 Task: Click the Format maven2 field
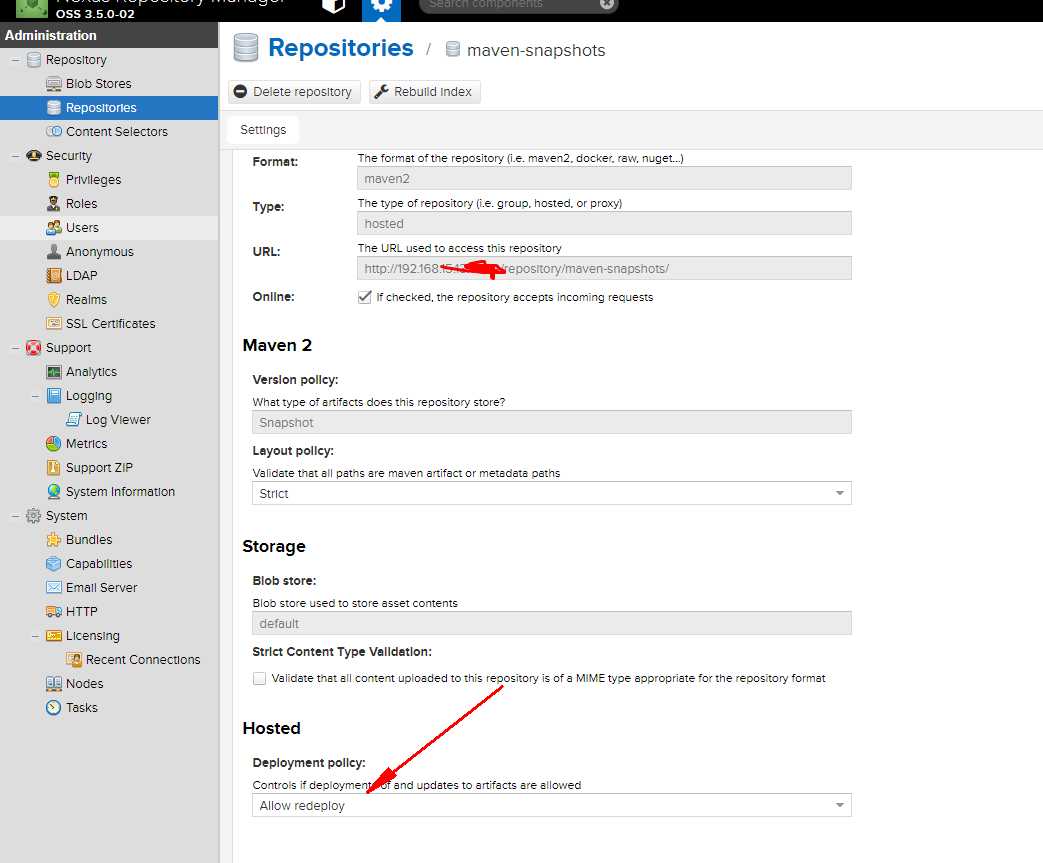tap(604, 178)
